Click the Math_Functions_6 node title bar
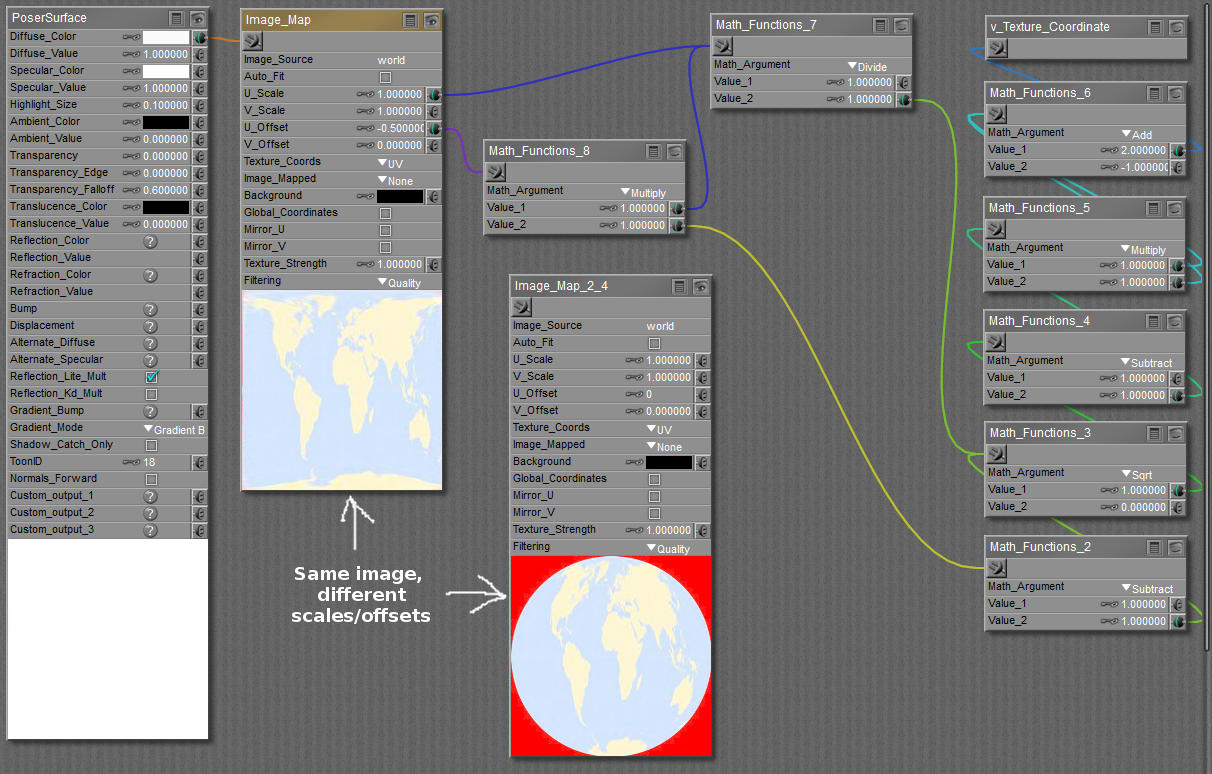The image size is (1212, 774). [x=1060, y=93]
